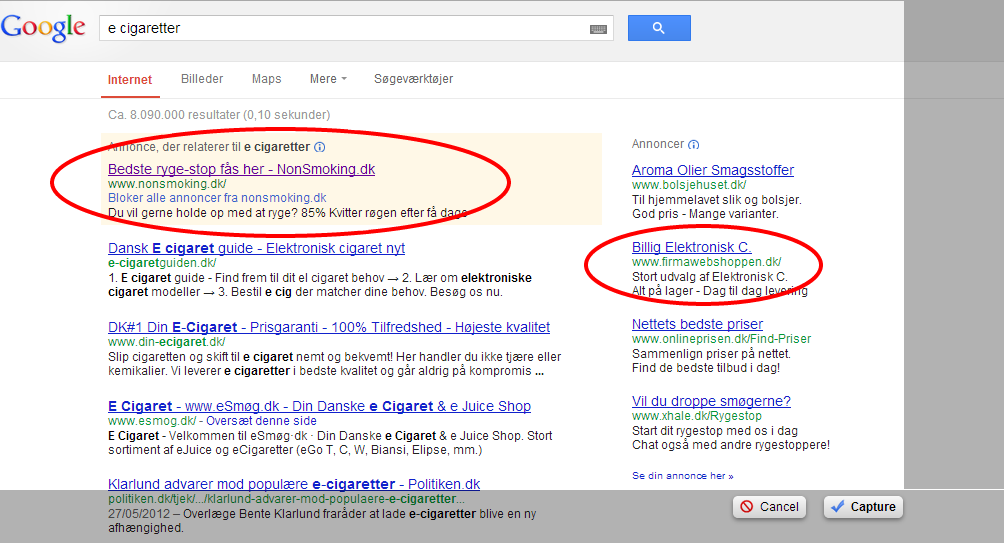Open 'Billig Elektronisk C.' ad
The width and height of the screenshot is (1004, 543).
(x=692, y=247)
